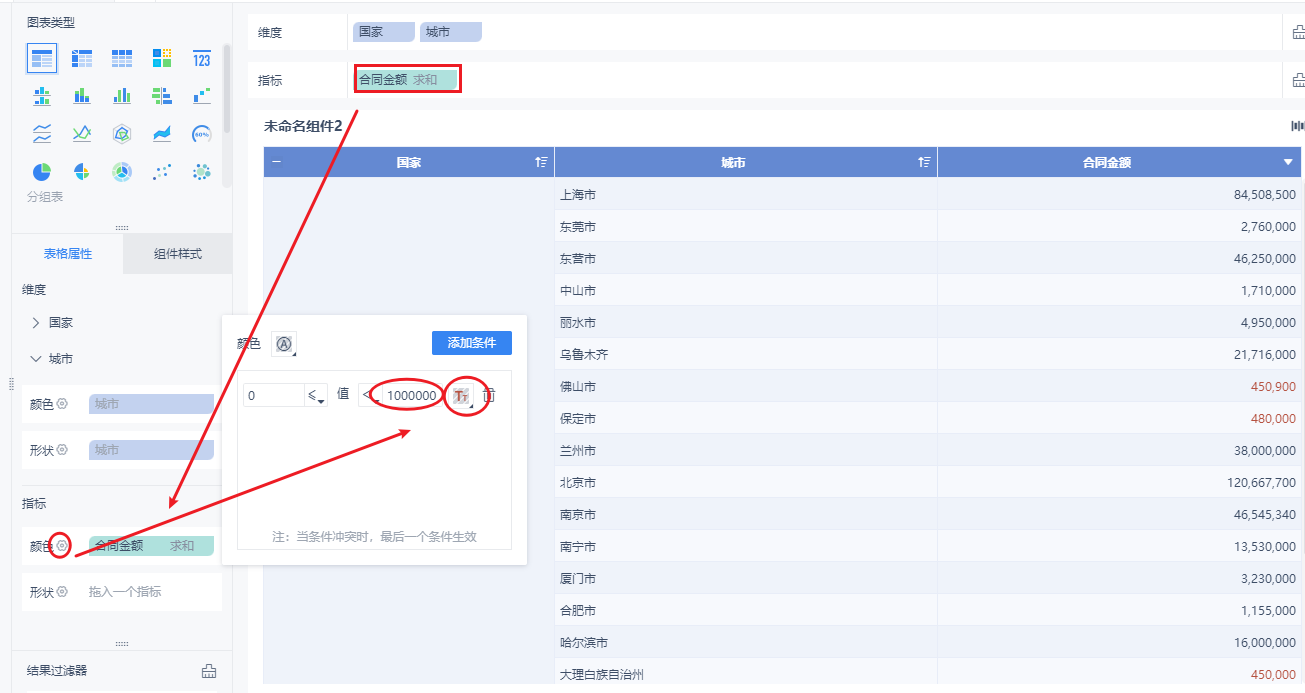
Task: Select the partitioned column chart icon
Action: [x=42, y=96]
